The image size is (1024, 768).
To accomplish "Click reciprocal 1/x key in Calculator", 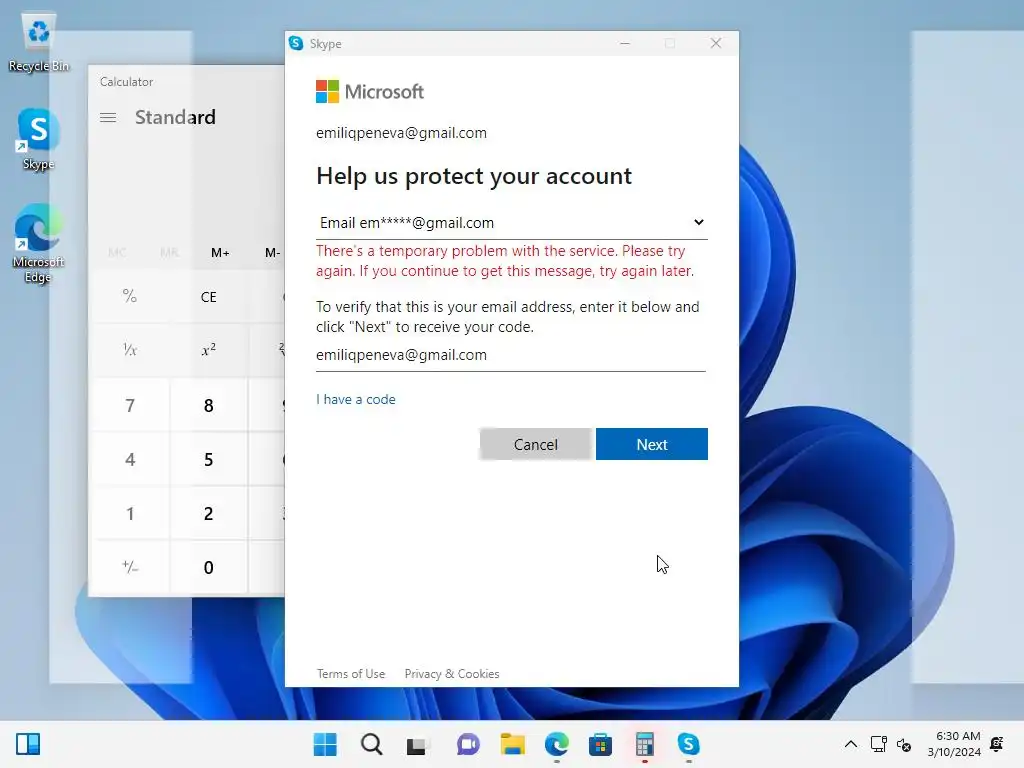I will click(129, 350).
